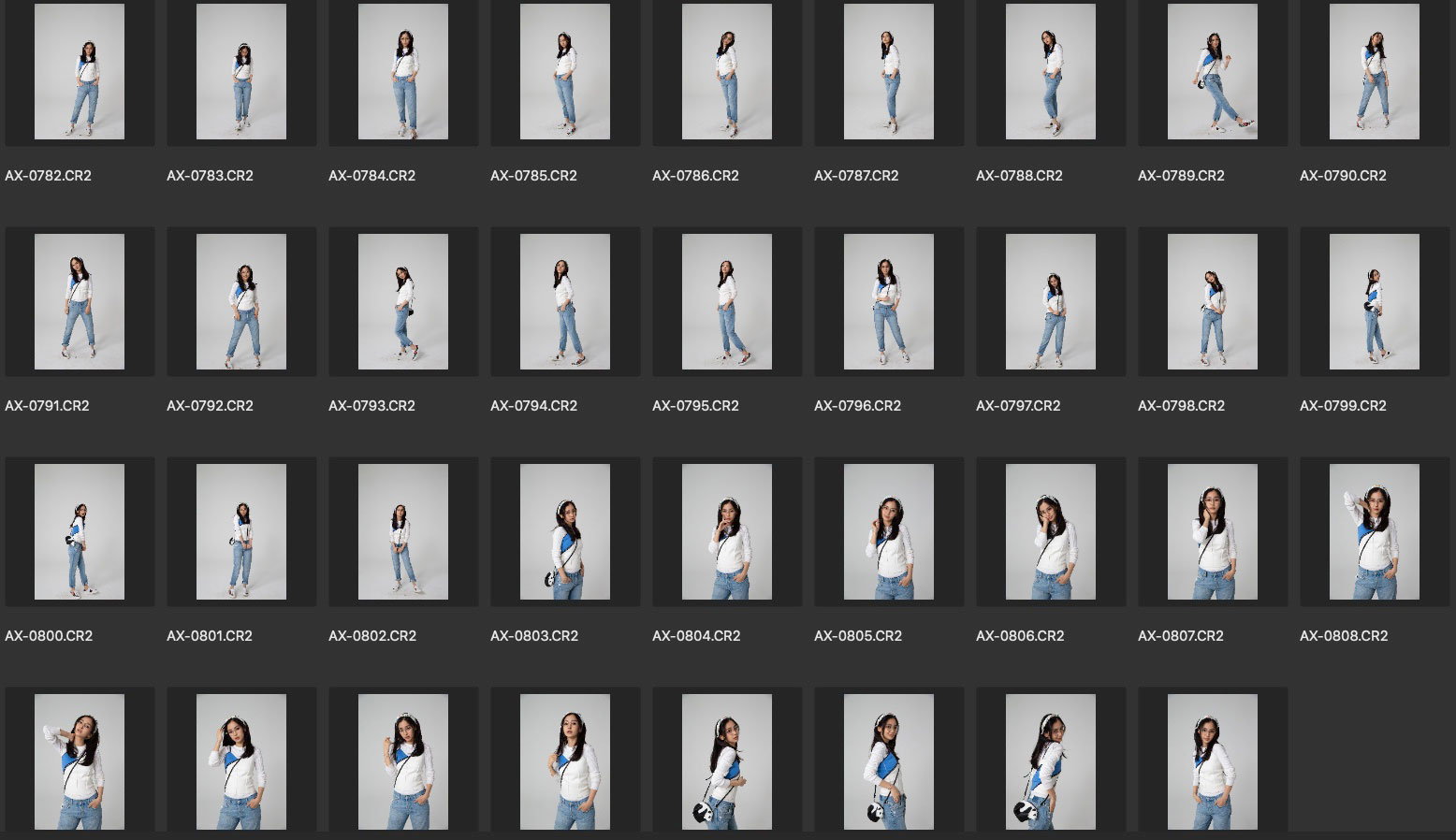Choose the AX-0796.CR2 thumbnail

[889, 302]
